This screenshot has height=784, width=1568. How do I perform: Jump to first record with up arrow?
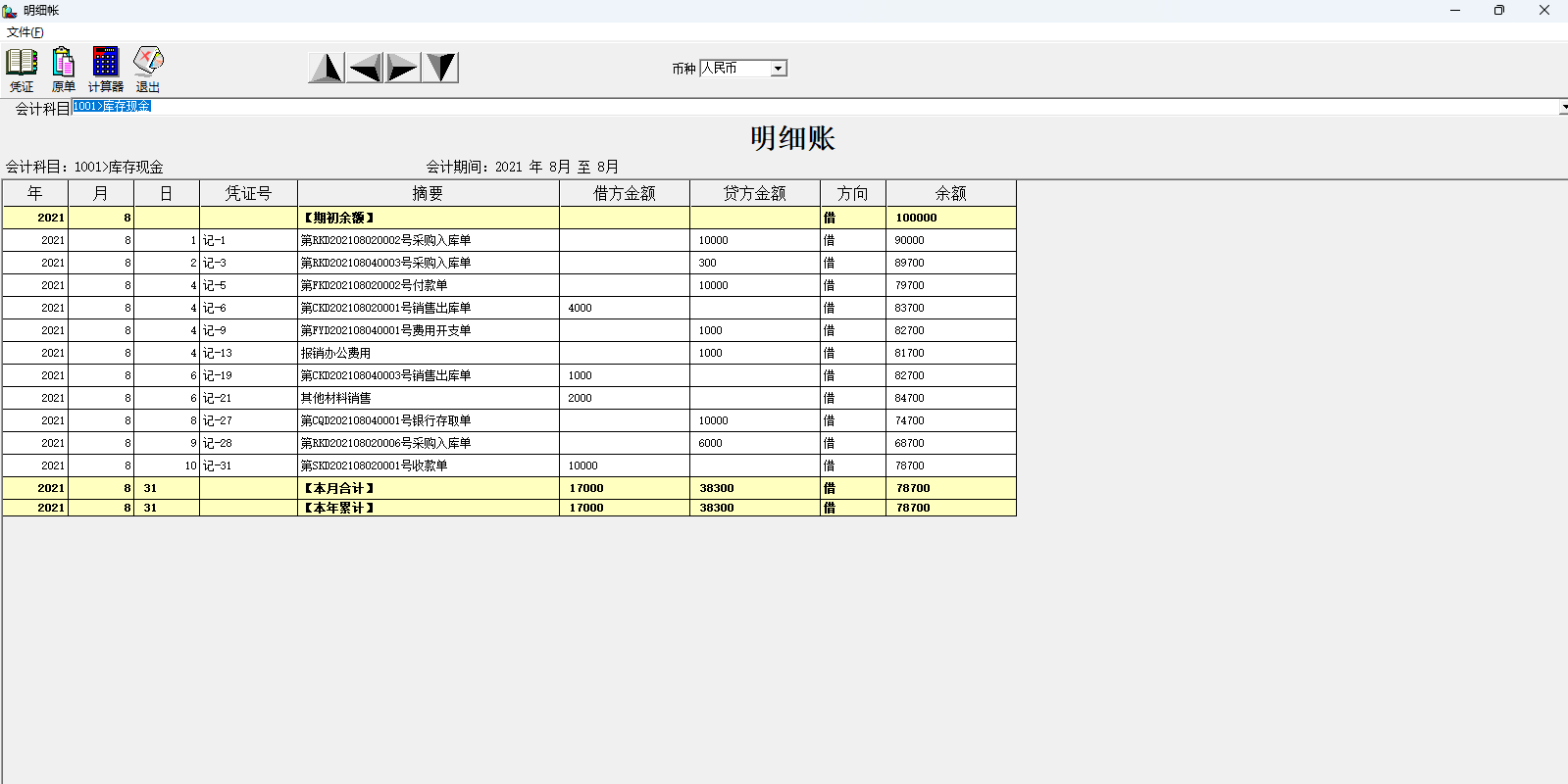click(x=327, y=68)
